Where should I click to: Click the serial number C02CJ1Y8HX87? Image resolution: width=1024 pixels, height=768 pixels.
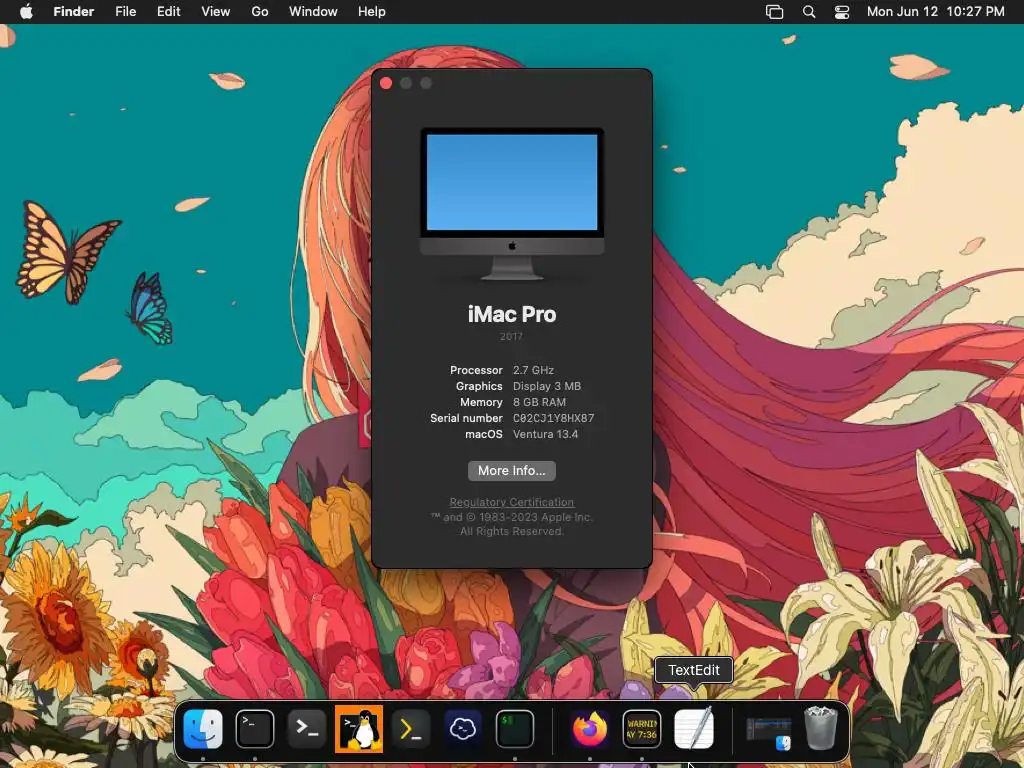coord(554,419)
